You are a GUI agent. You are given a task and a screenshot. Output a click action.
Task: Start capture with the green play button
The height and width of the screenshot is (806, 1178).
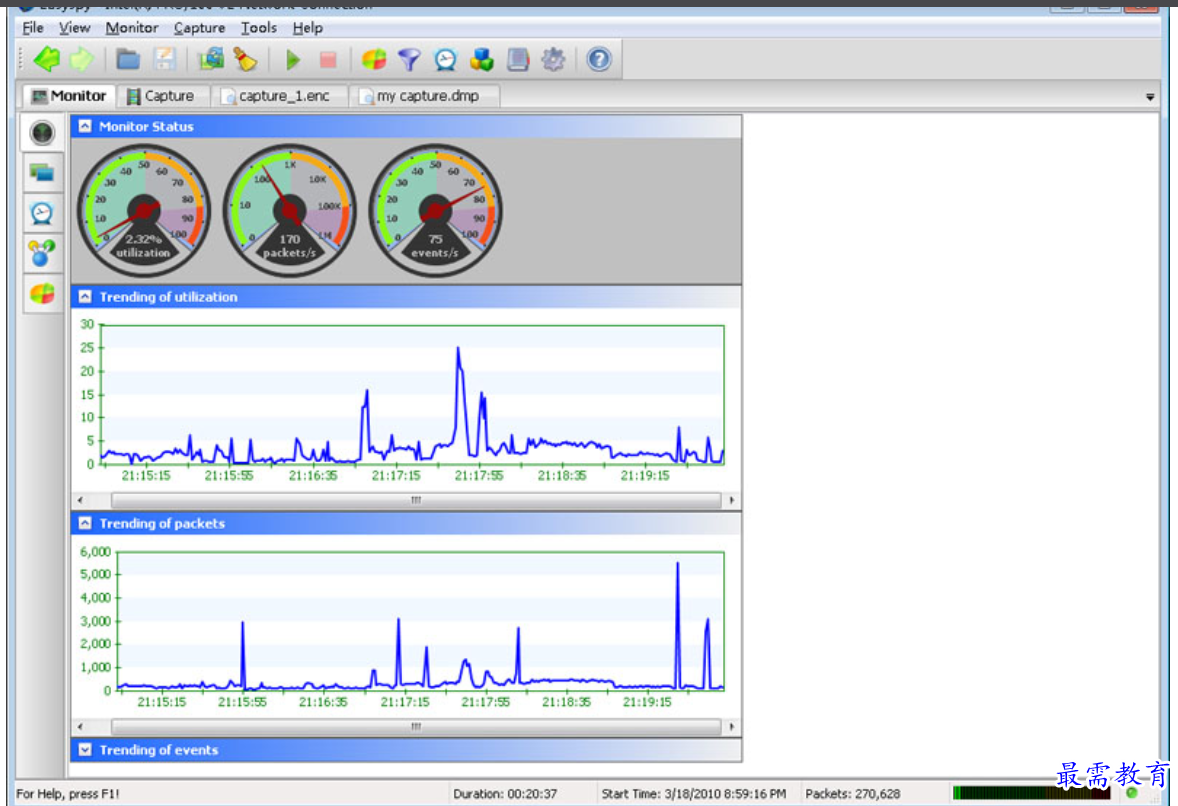[x=292, y=60]
